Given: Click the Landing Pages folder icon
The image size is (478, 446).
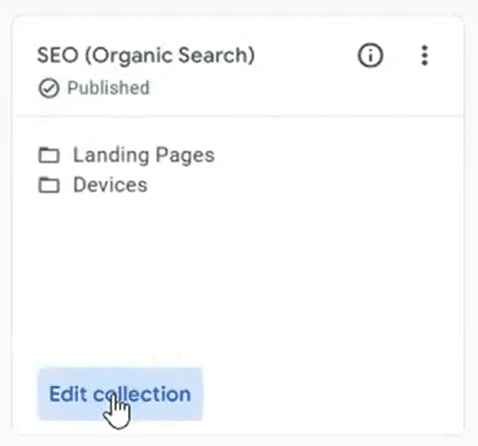Looking at the screenshot, I should (49, 155).
